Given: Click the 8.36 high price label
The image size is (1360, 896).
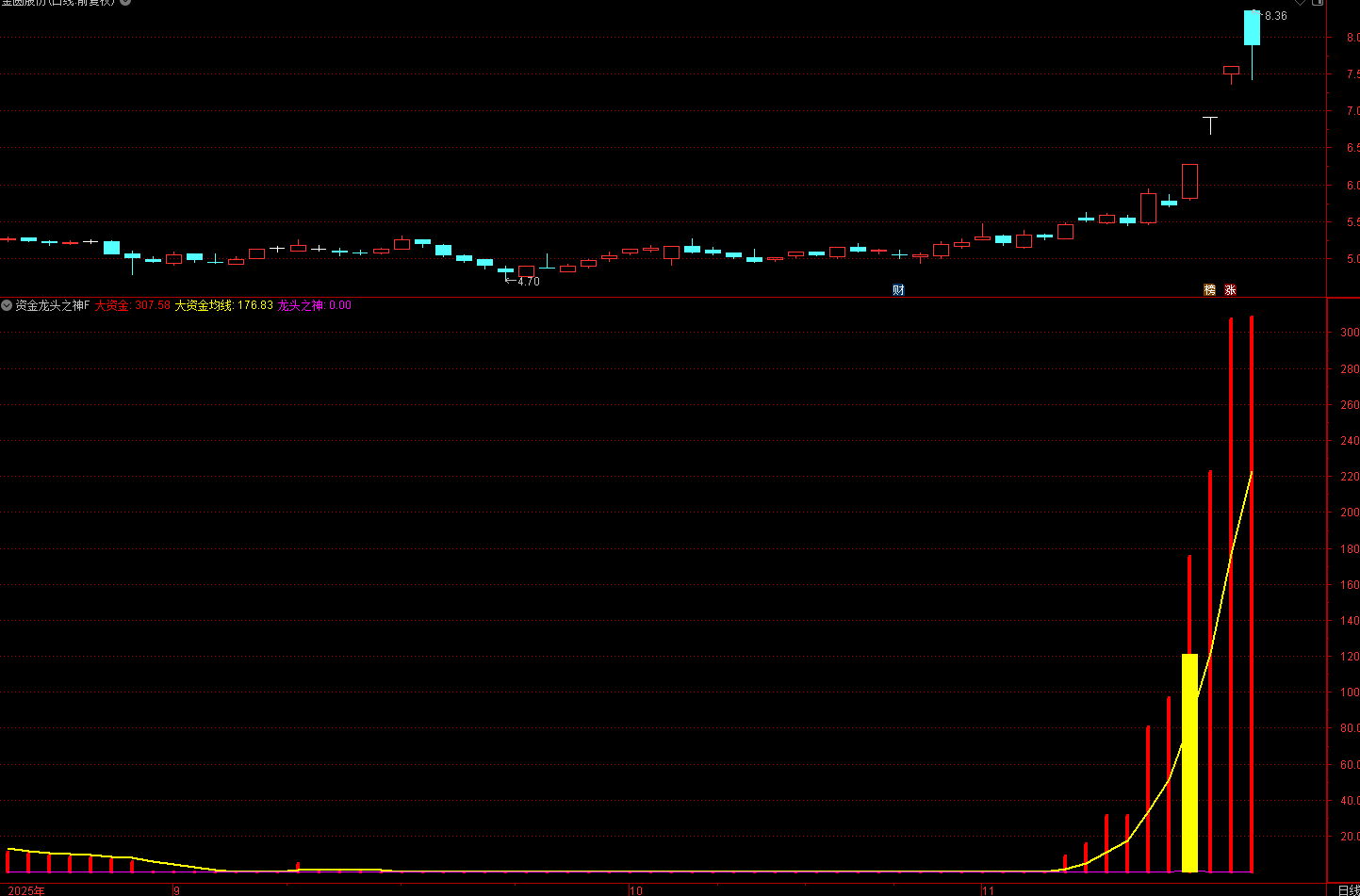Looking at the screenshot, I should click(x=1275, y=16).
